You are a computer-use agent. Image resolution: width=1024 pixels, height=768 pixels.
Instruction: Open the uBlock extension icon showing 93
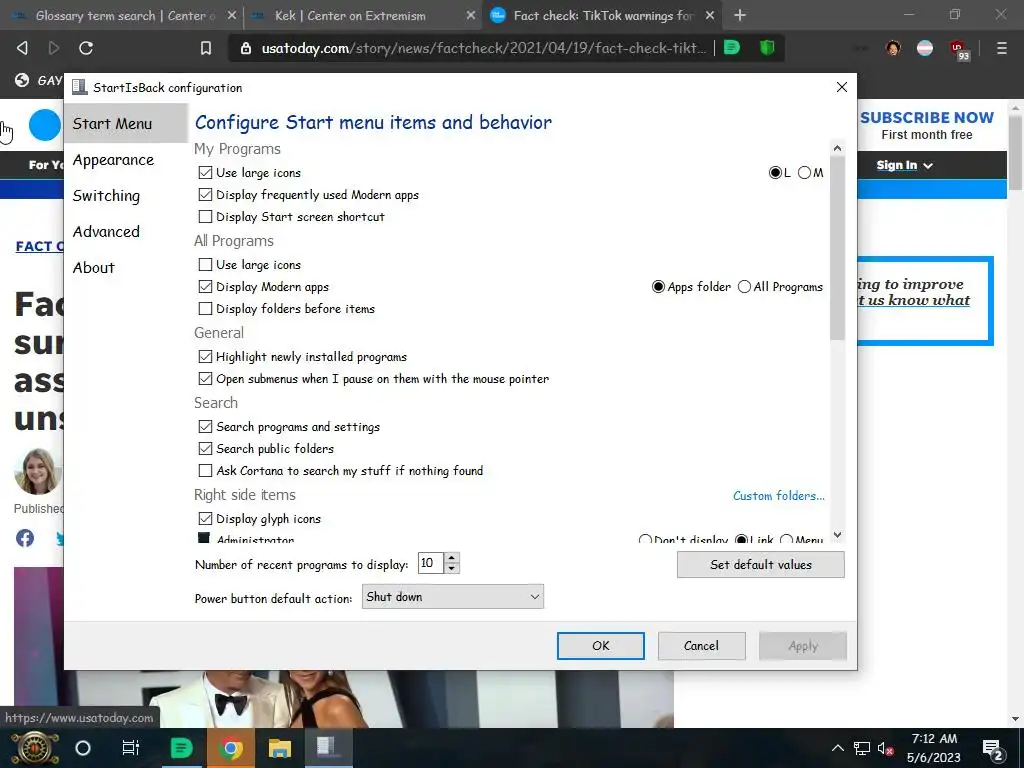coord(959,50)
